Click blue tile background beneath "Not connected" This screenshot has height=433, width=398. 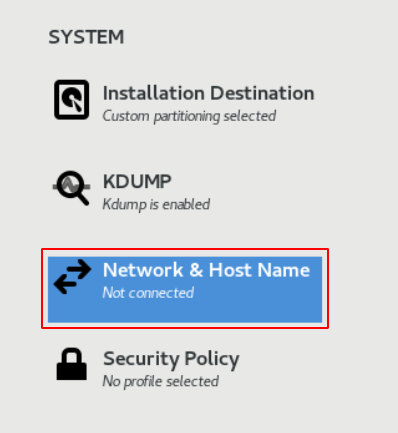point(185,312)
